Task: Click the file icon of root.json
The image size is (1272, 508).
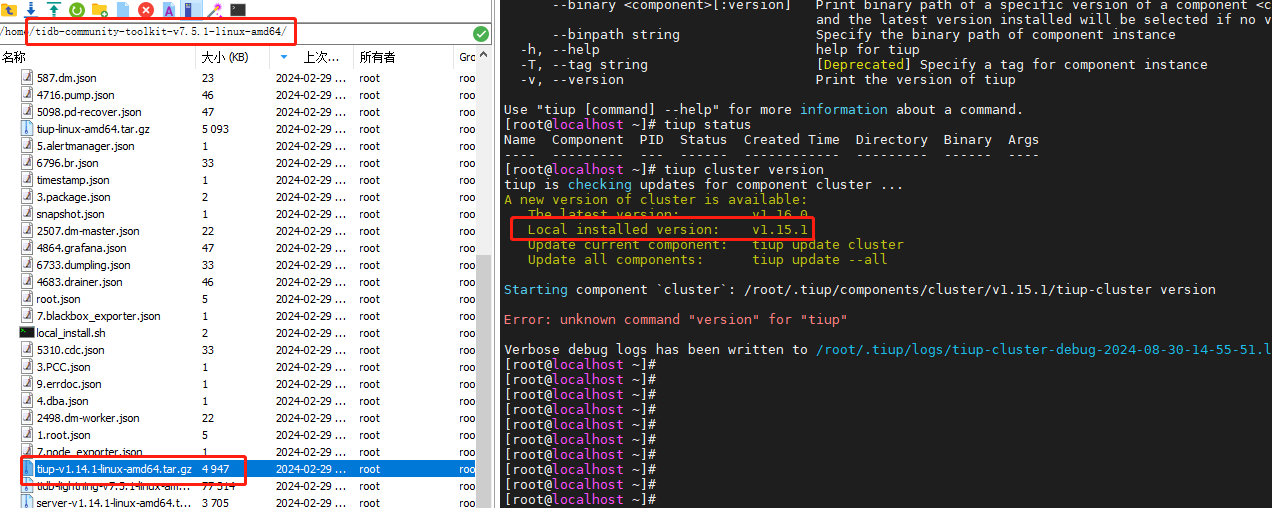Action: click(x=27, y=299)
